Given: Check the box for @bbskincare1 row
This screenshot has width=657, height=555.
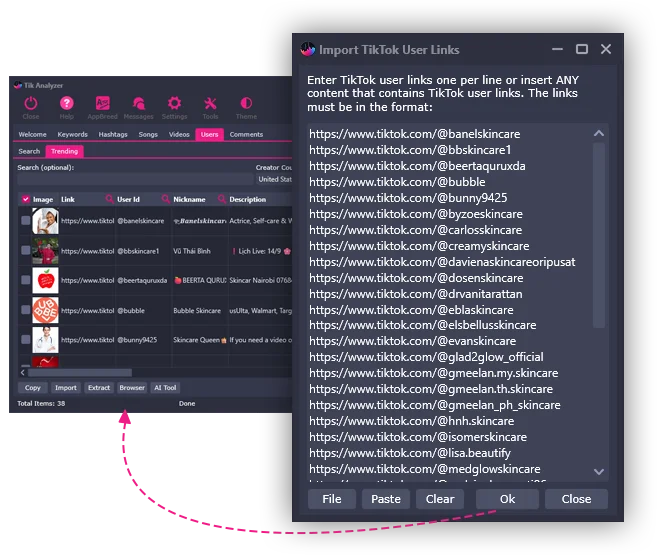Looking at the screenshot, I should [26, 250].
